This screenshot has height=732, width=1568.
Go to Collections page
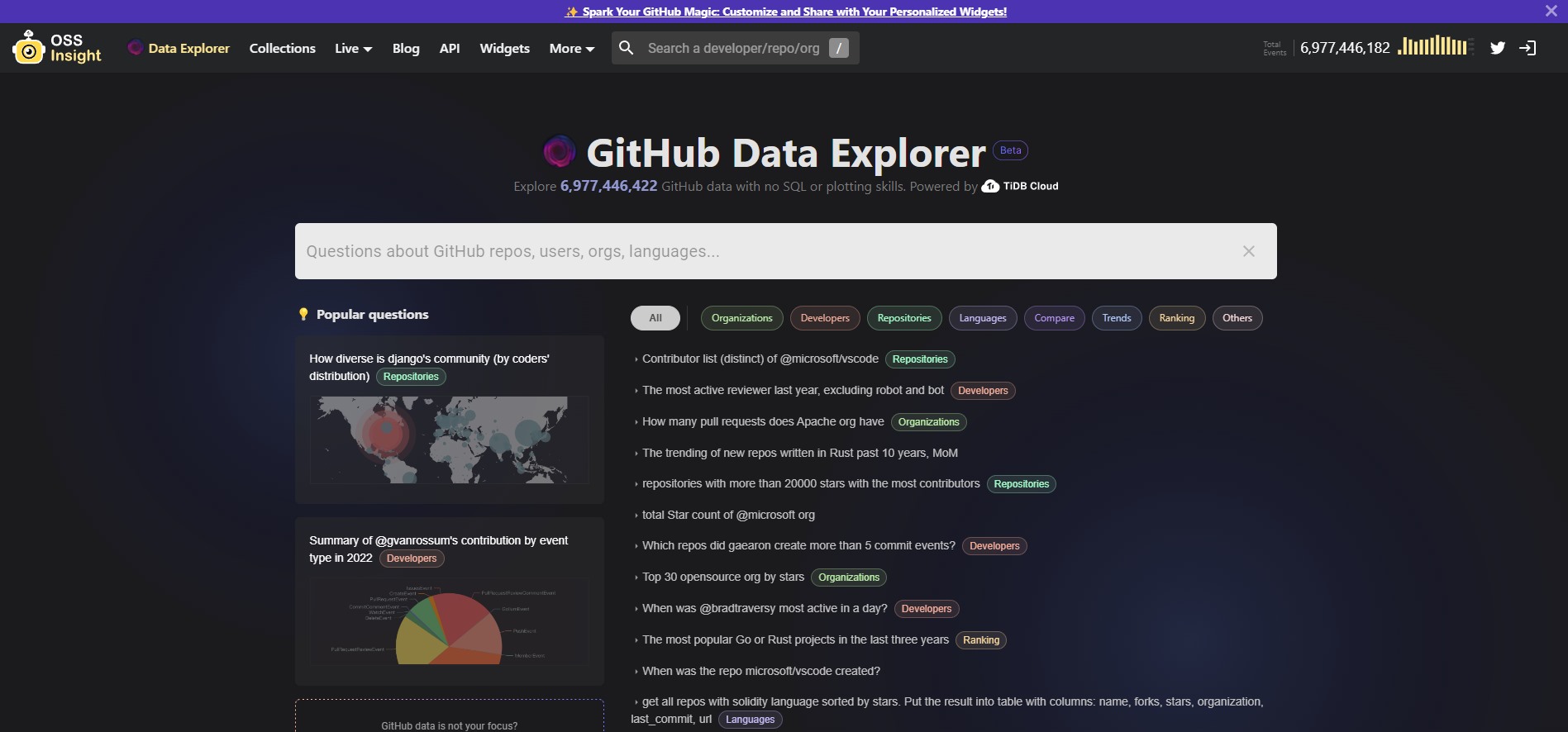(283, 48)
